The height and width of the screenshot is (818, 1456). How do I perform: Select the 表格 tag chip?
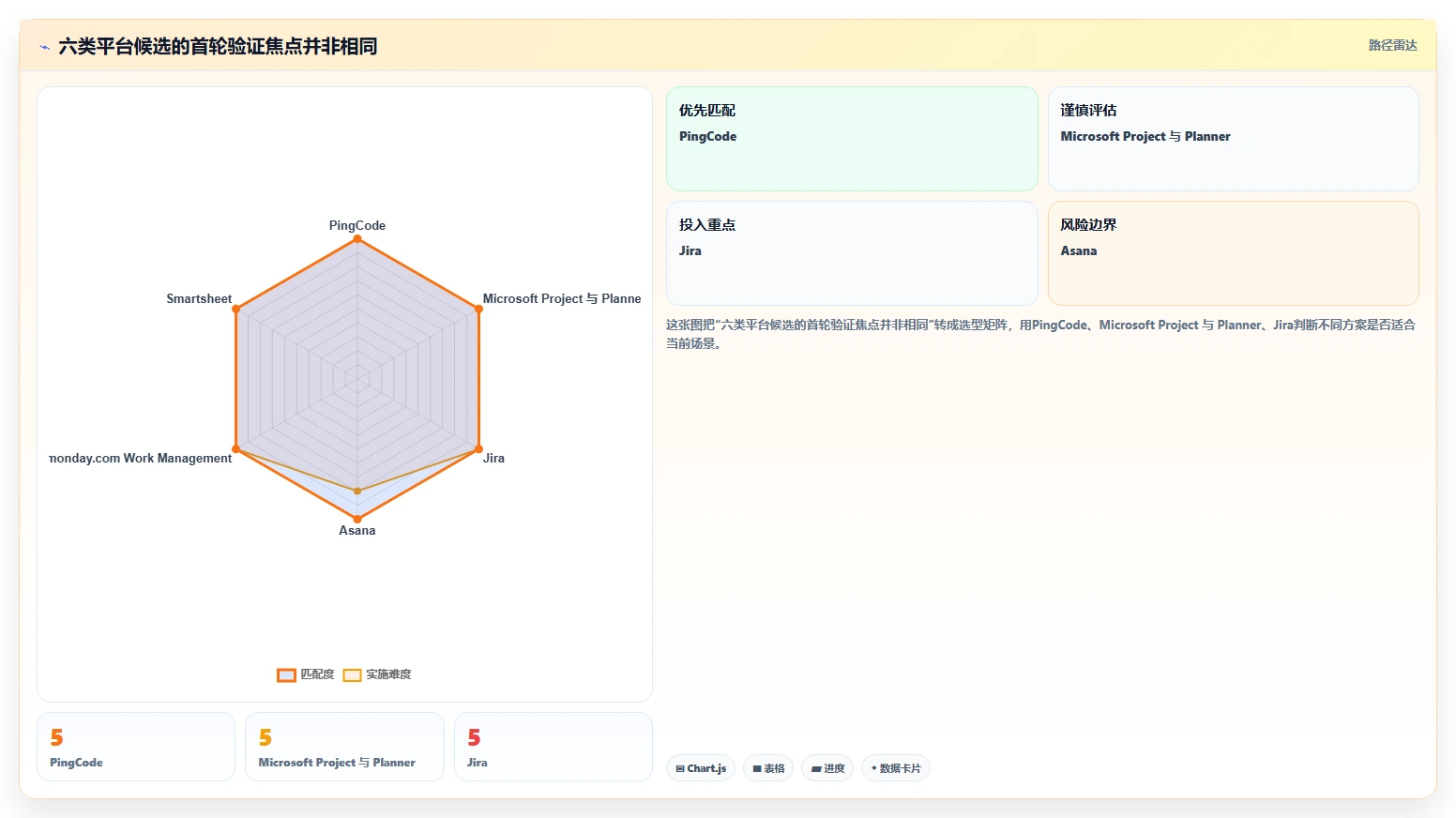click(x=768, y=768)
